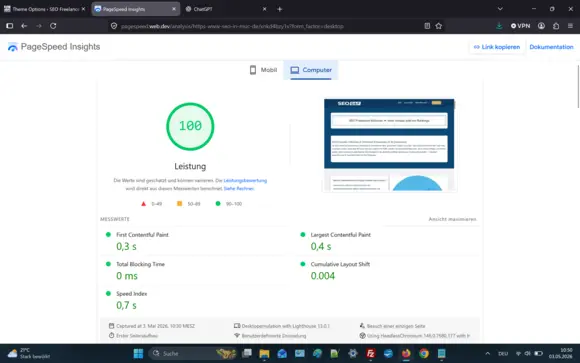Click Cumulative Layout Shift value 0.004
Screen dimensions: 580x363
[323, 276]
